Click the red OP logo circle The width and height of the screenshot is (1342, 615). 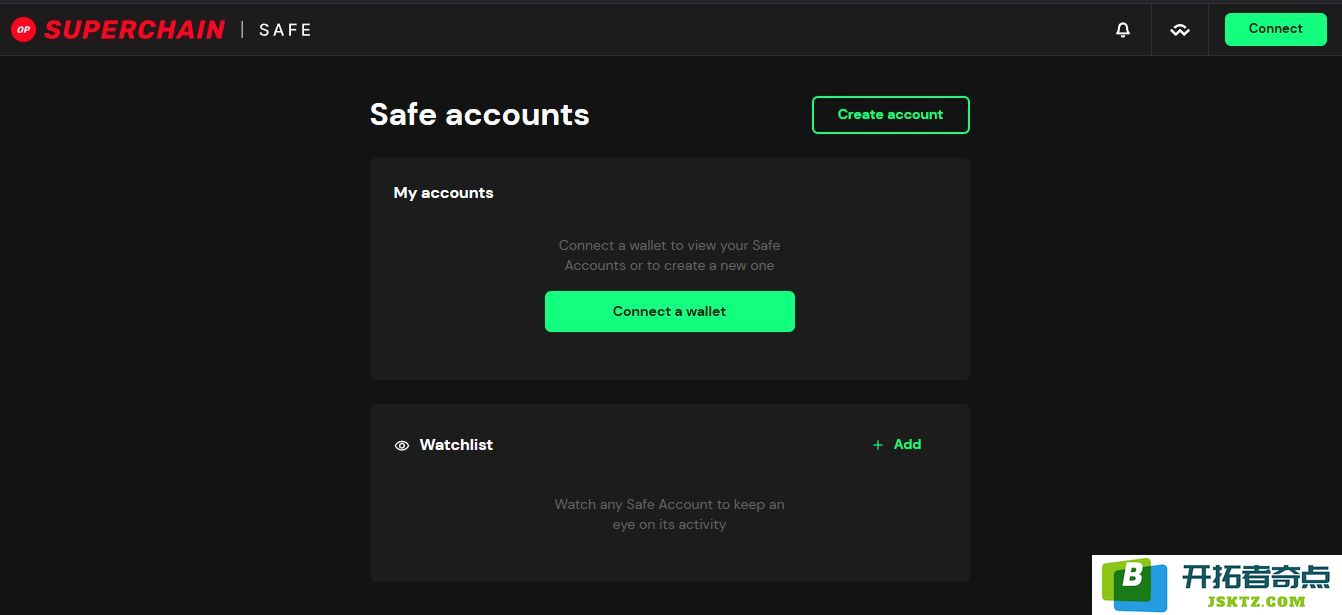pos(23,30)
